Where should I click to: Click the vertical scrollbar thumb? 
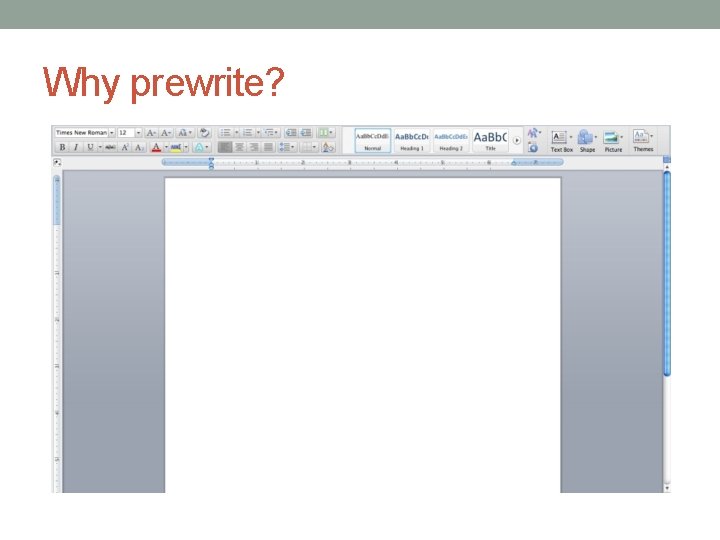tap(667, 274)
